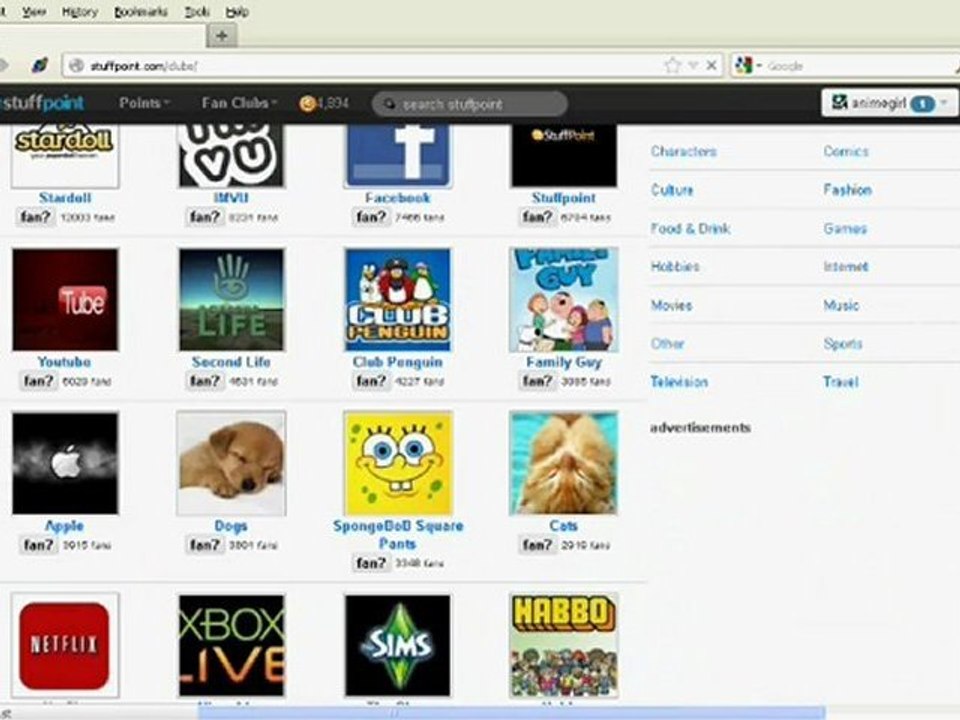Click the Youtube club image

pyautogui.click(x=65, y=299)
